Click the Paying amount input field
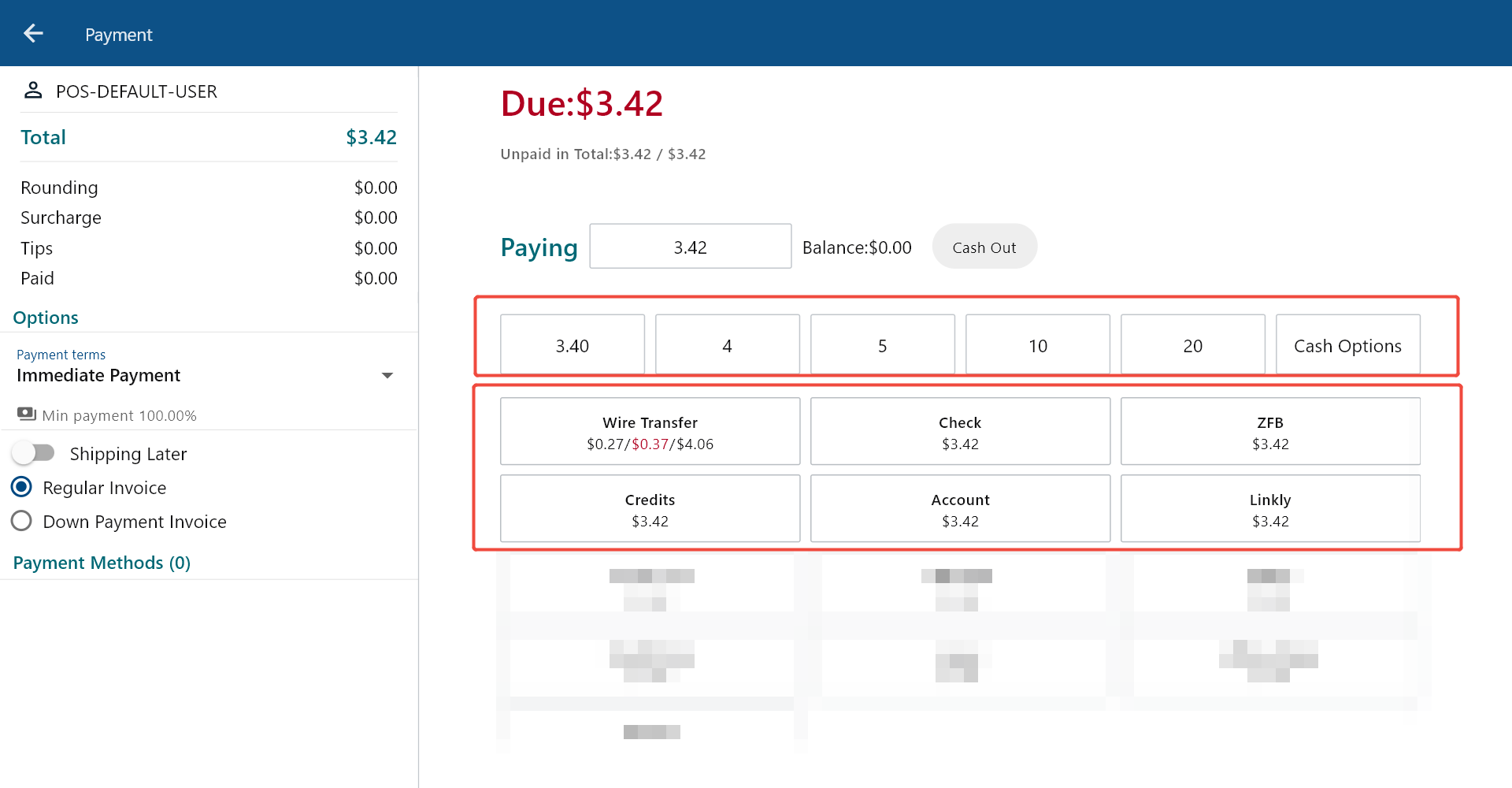The image size is (1512, 788). [690, 247]
